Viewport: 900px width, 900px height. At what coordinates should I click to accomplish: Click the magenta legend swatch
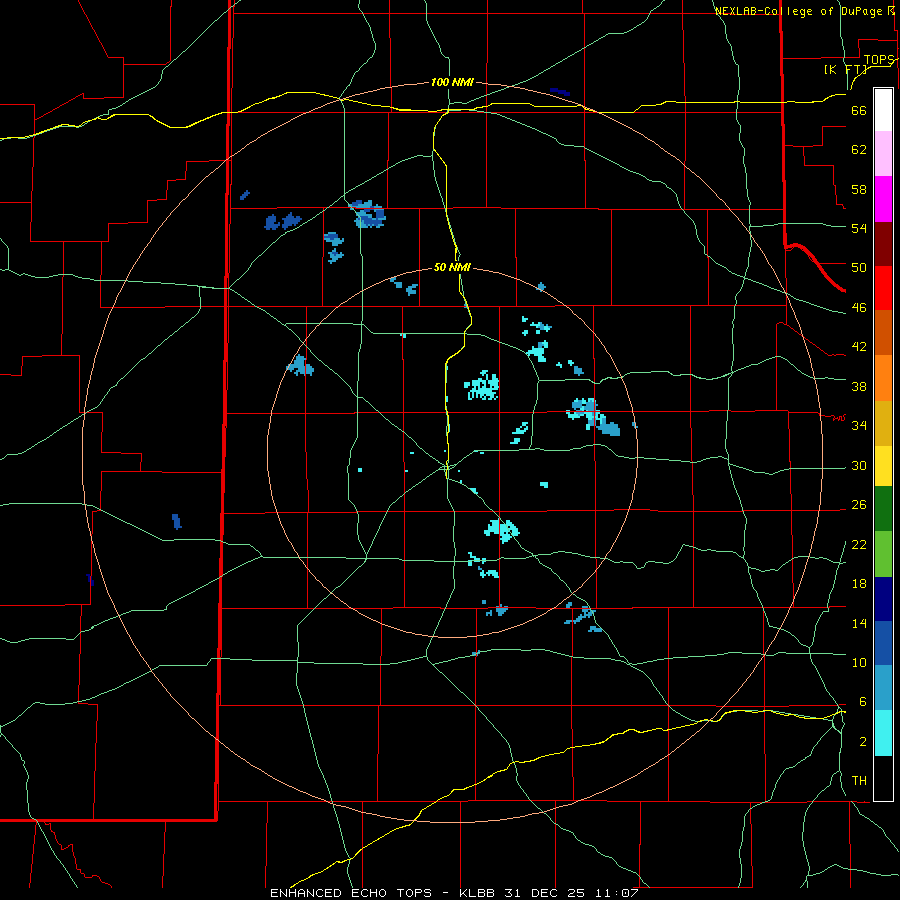(883, 199)
